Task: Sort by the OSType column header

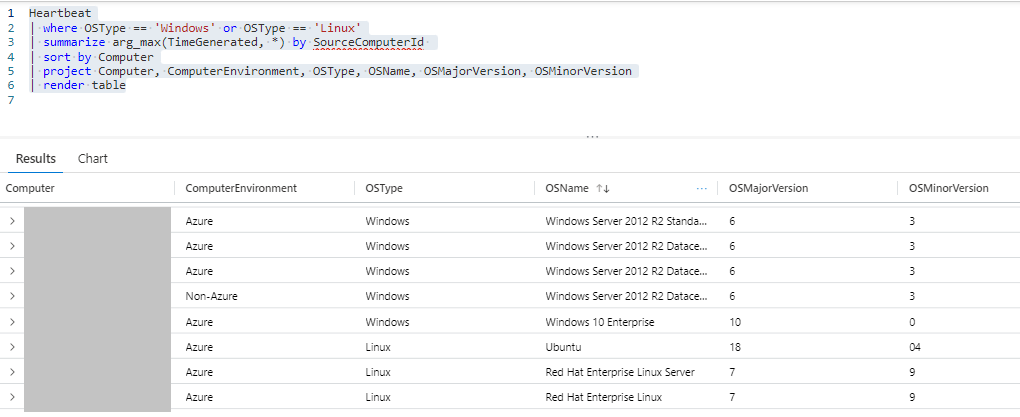Action: click(384, 188)
